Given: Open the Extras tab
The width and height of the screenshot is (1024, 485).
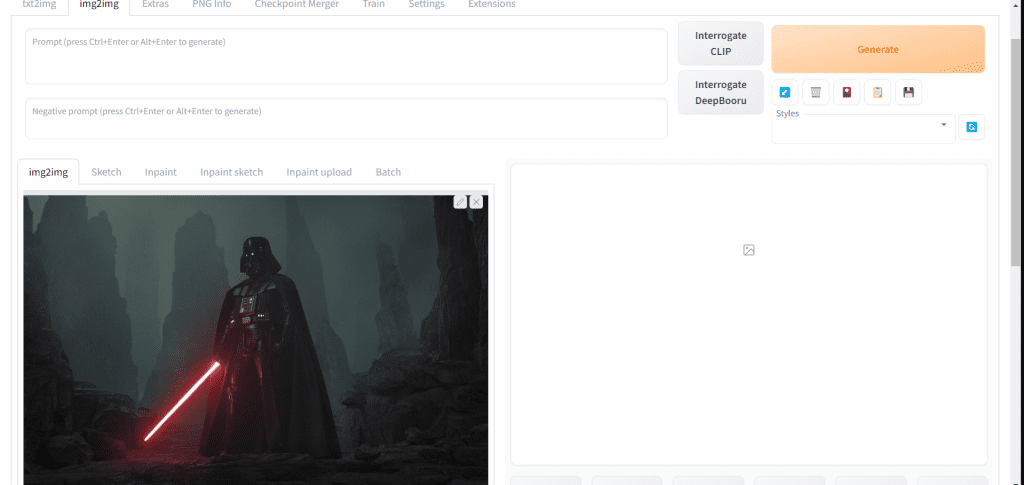Looking at the screenshot, I should [155, 5].
